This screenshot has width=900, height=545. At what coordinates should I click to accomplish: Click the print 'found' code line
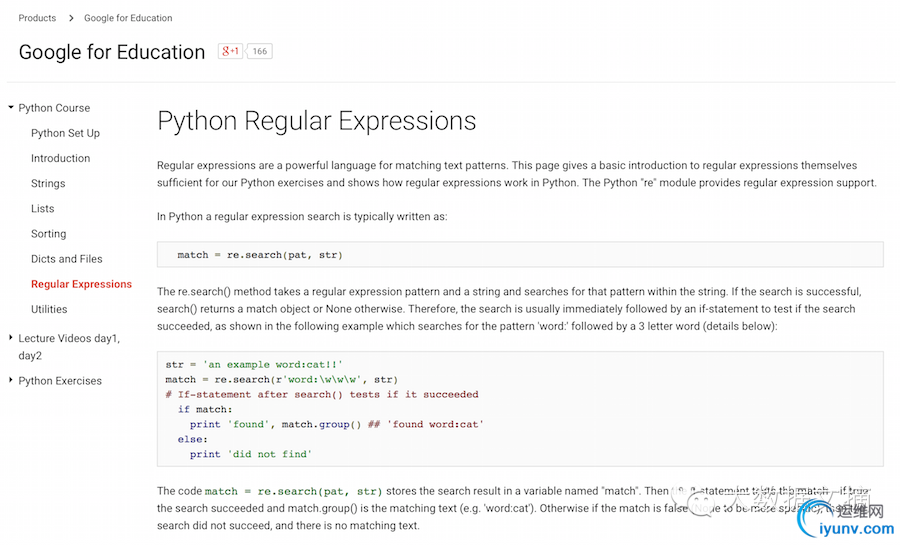click(337, 424)
